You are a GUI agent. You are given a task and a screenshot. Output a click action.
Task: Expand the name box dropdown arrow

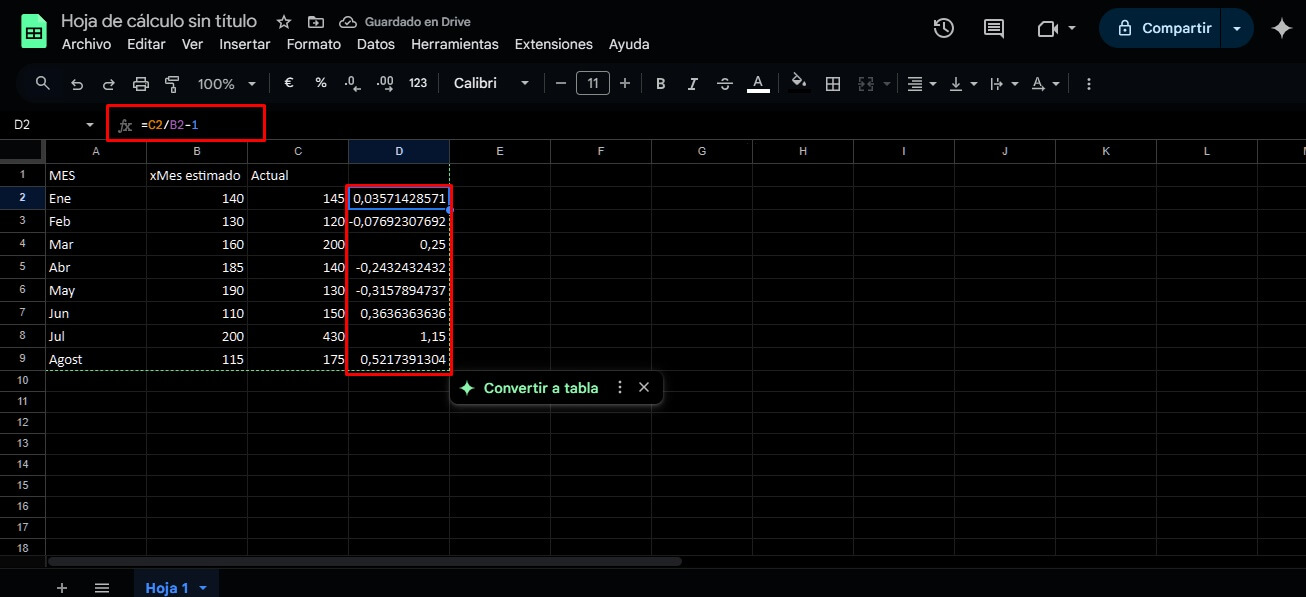[x=90, y=125]
